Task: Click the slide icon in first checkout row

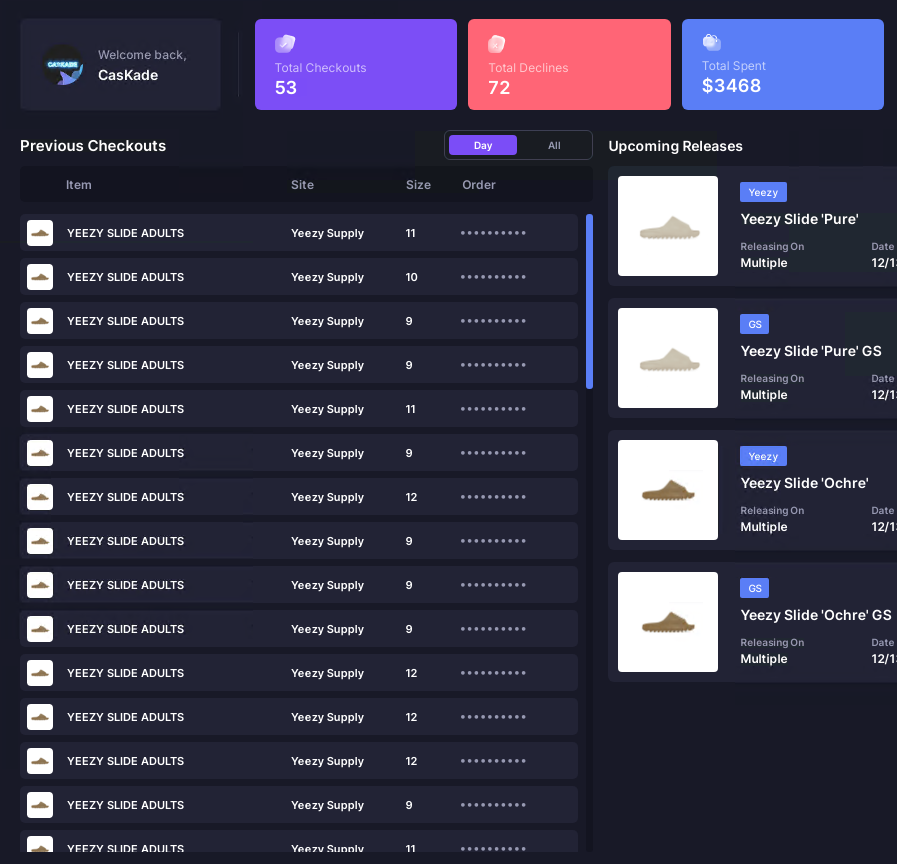Action: tap(40, 233)
